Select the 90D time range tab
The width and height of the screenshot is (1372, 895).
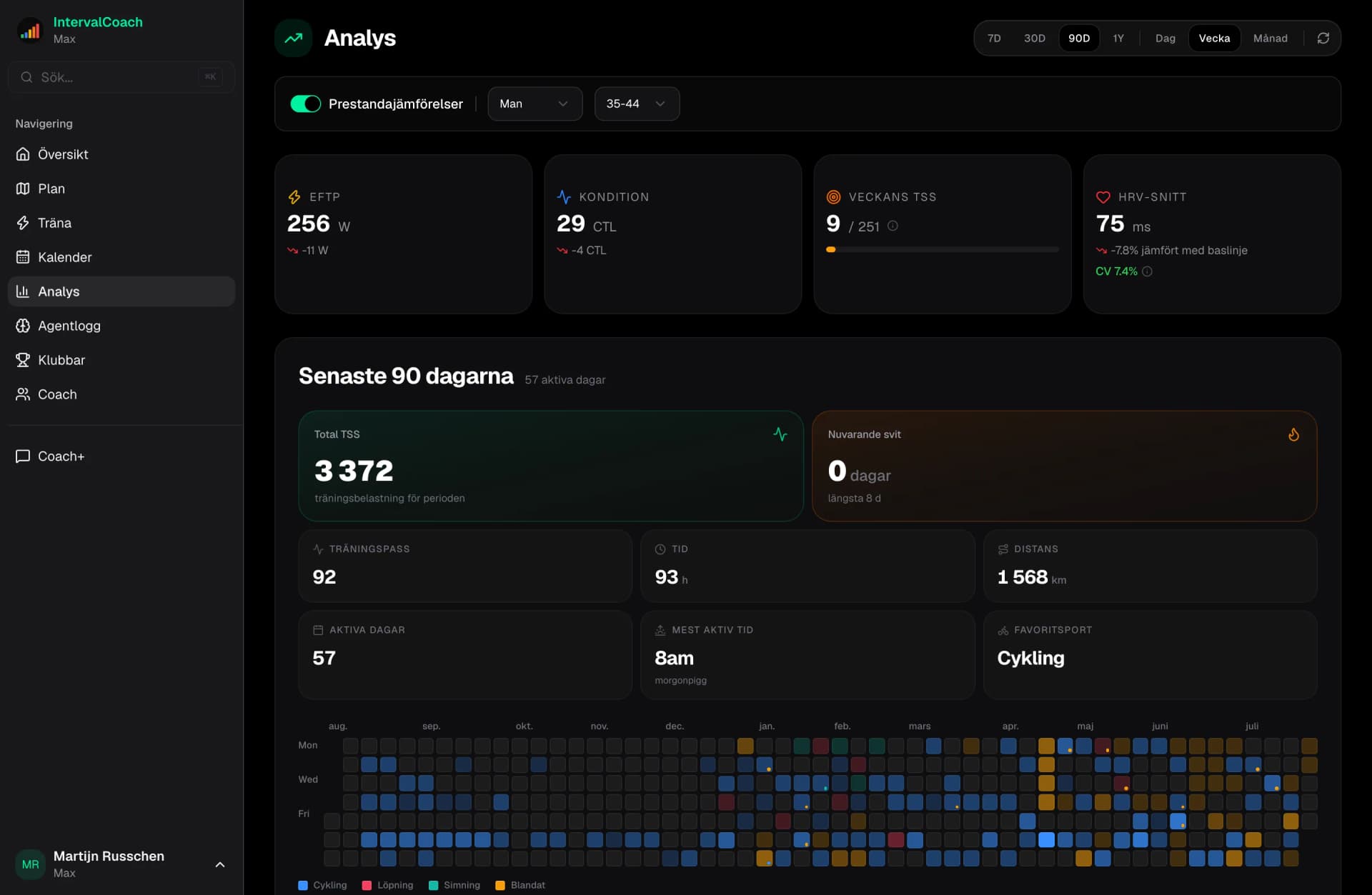click(1079, 39)
